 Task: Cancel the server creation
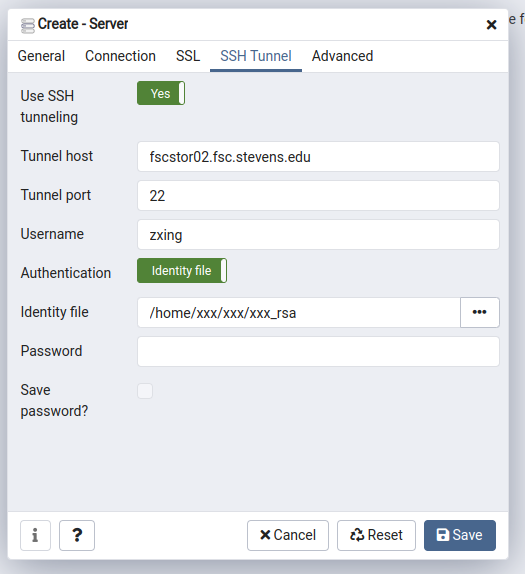coord(288,535)
